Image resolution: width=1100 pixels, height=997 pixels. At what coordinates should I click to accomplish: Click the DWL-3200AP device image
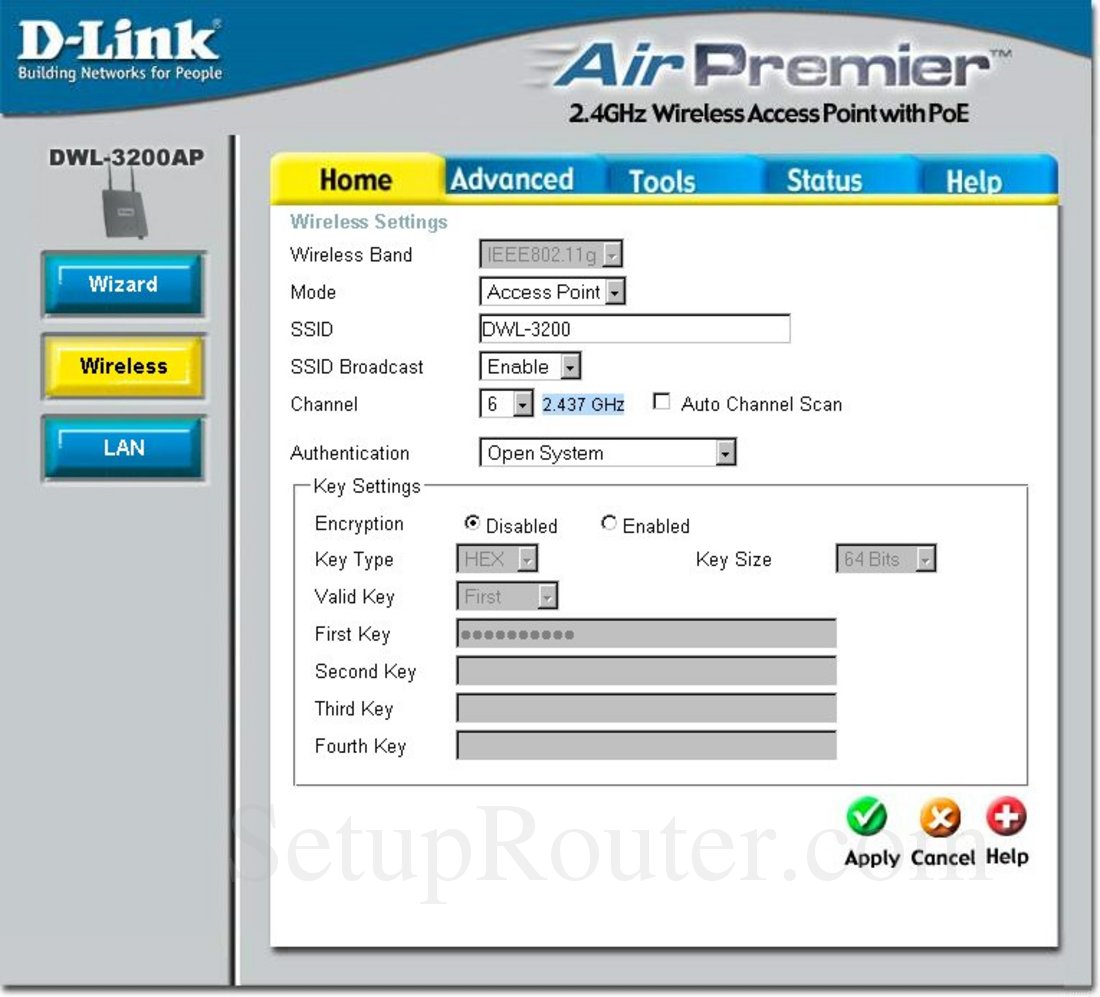pos(125,205)
